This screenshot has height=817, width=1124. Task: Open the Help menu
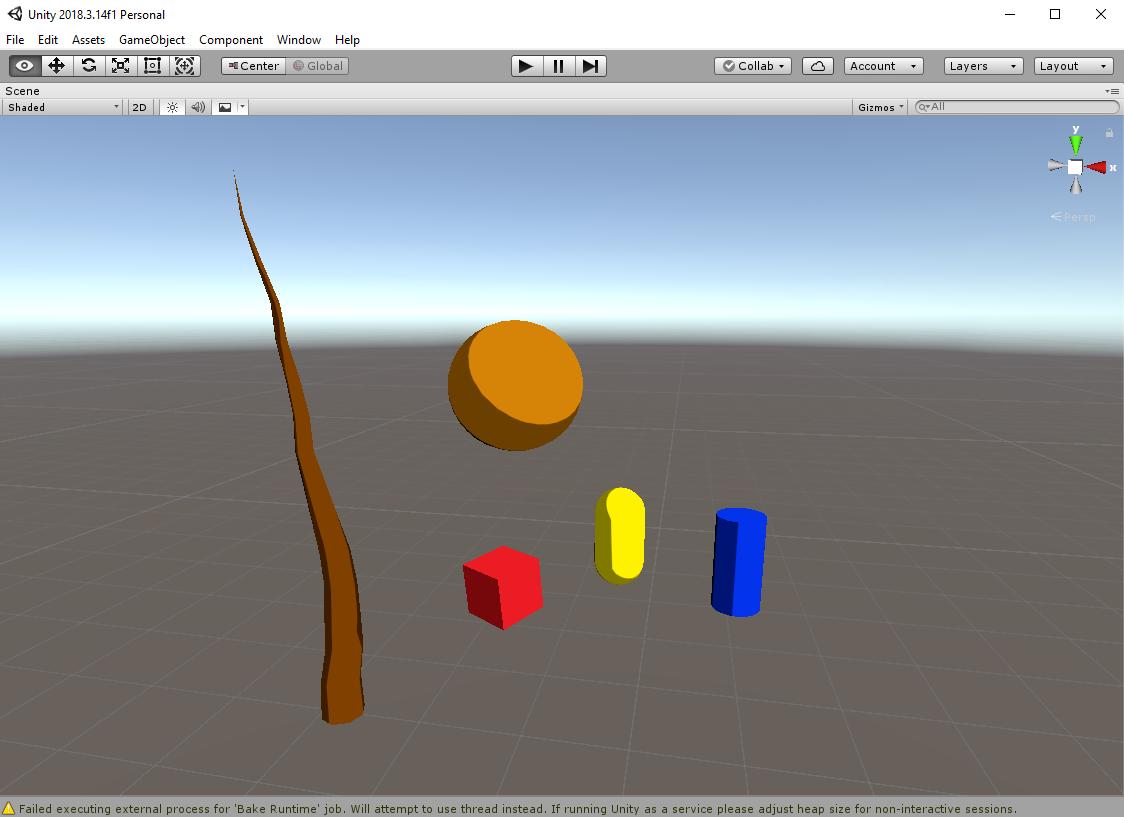click(x=347, y=40)
